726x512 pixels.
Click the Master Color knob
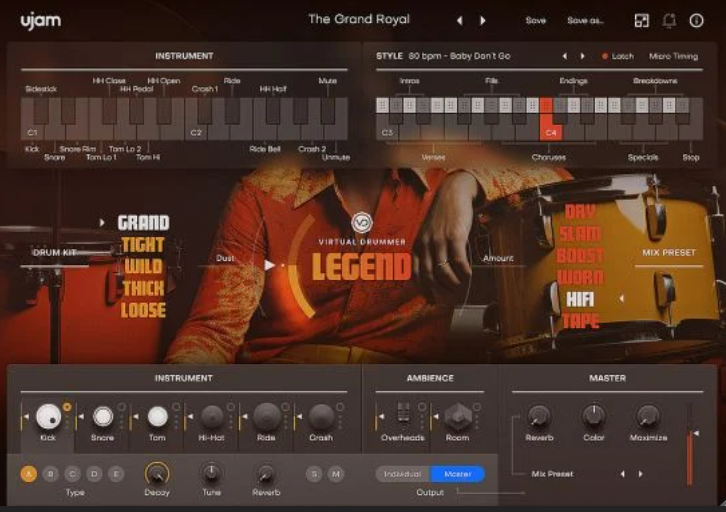pos(594,416)
